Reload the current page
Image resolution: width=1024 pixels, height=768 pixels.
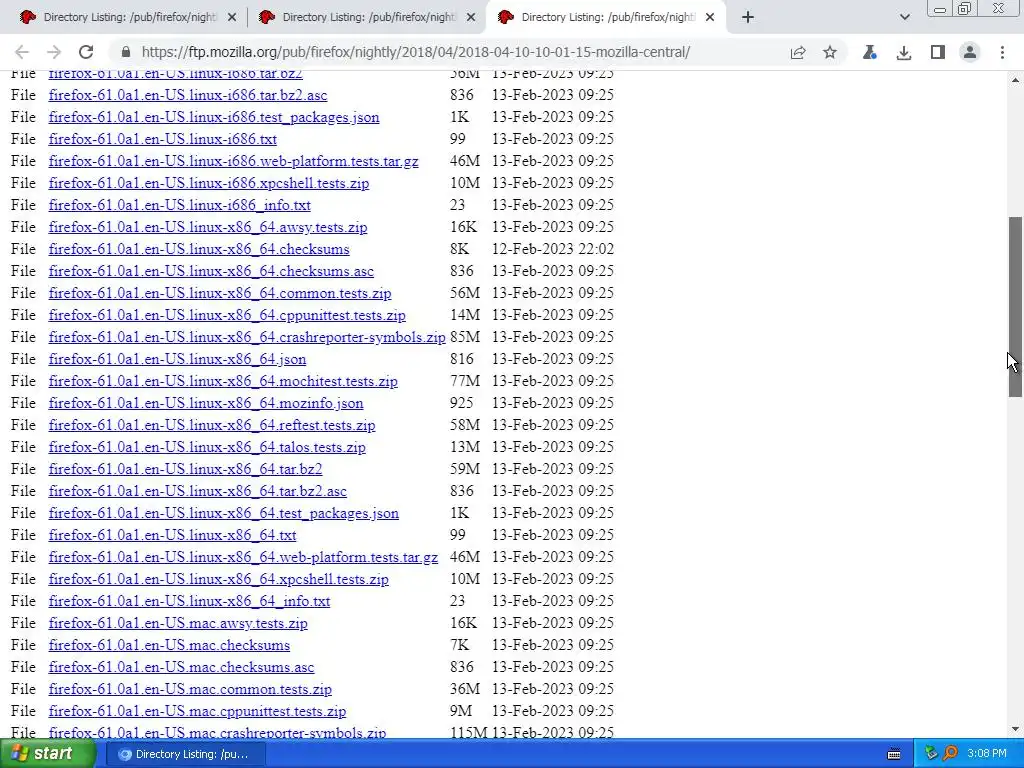86,52
